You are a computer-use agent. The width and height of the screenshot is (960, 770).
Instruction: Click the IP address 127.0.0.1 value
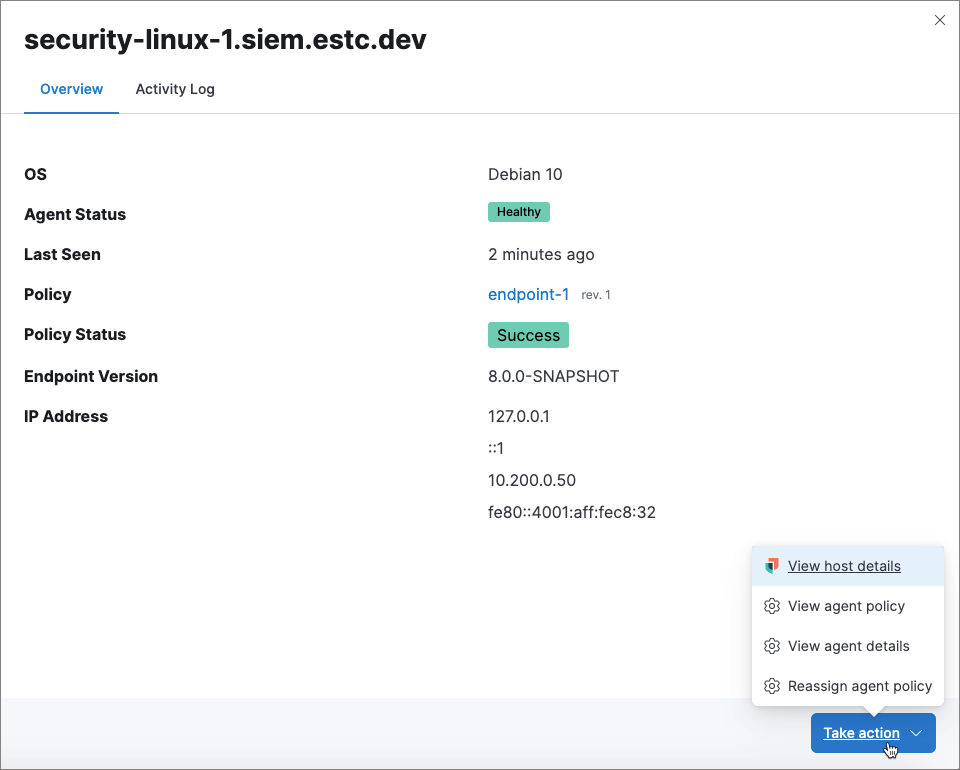pyautogui.click(x=520, y=416)
